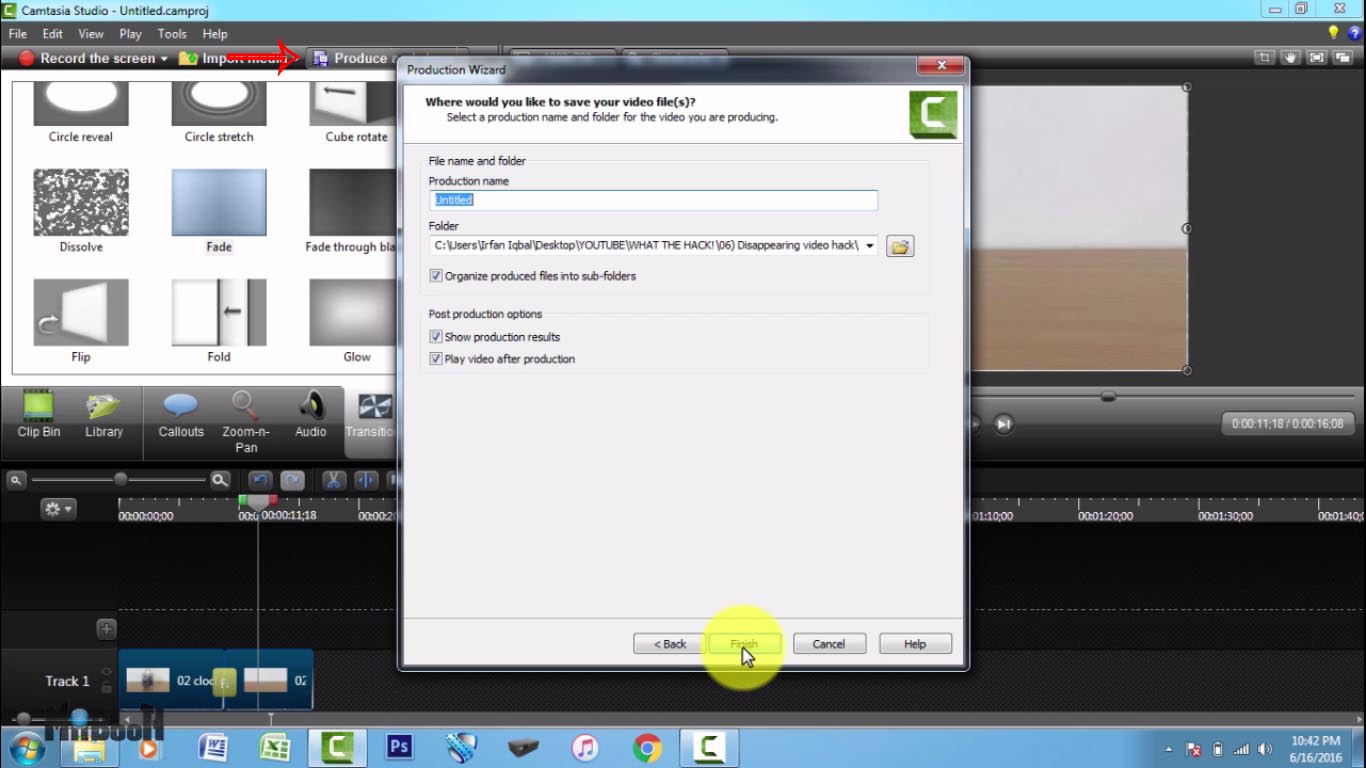
Task: Open the Play menu
Action: pos(130,33)
